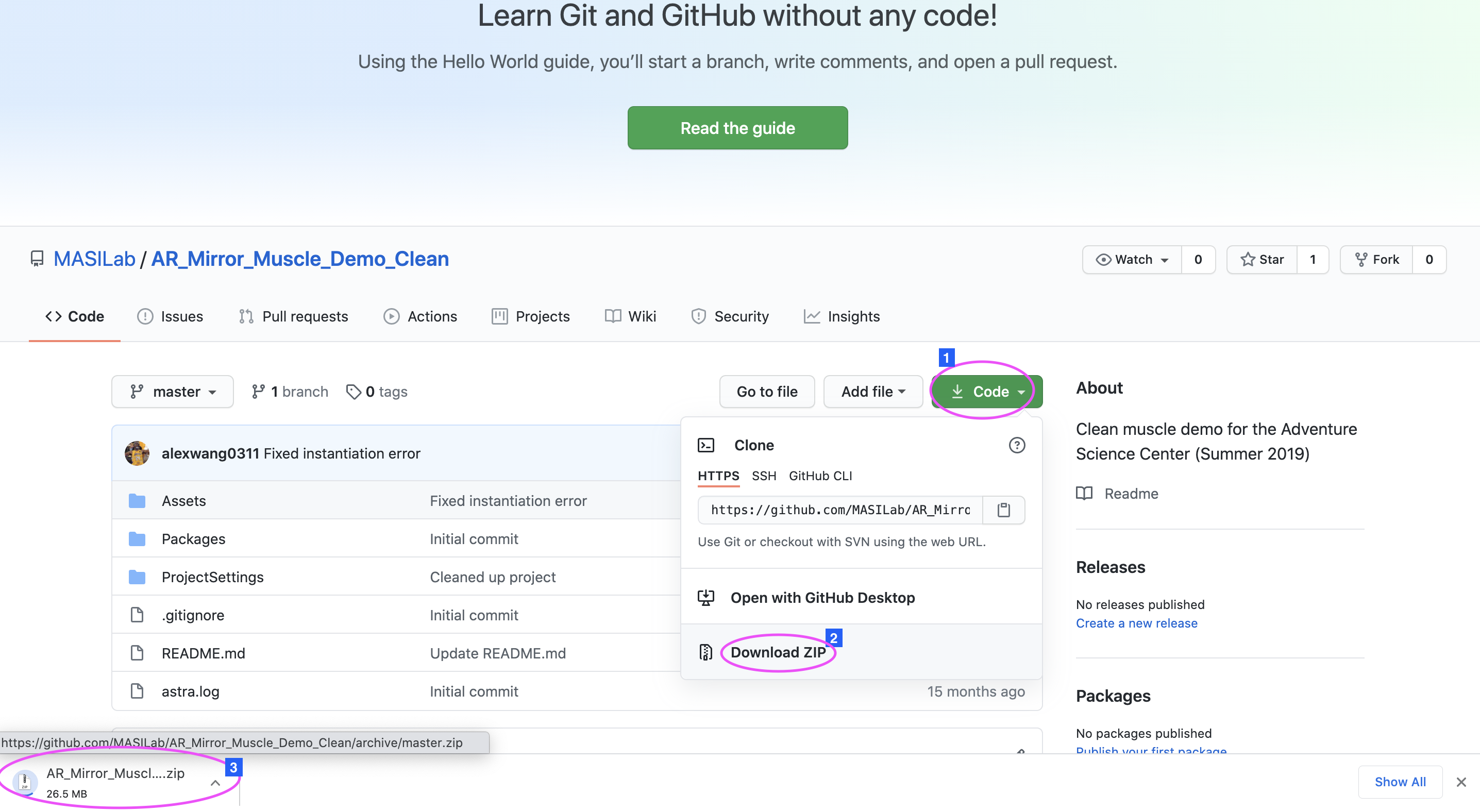1480x812 pixels.
Task: Copy the clone URL using the clipboard icon
Action: tap(1004, 510)
